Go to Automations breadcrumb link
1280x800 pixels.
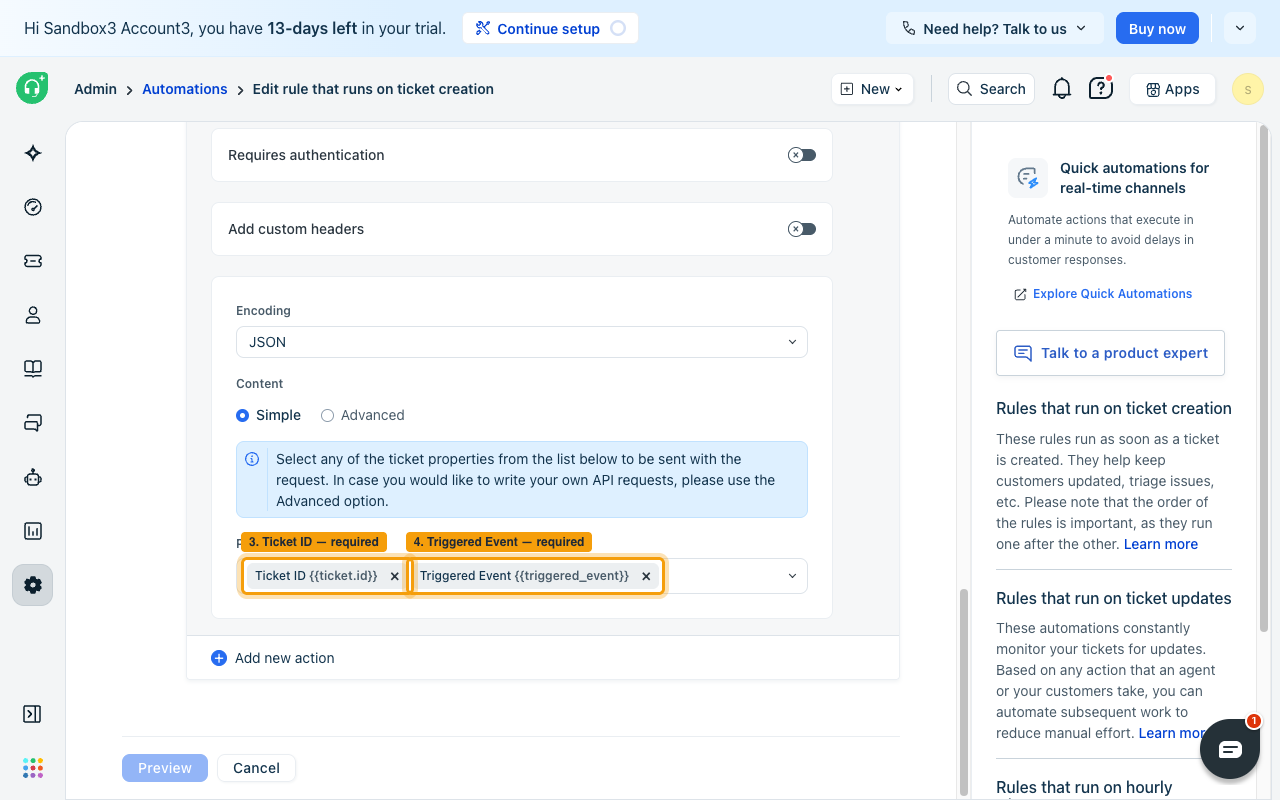pos(185,89)
